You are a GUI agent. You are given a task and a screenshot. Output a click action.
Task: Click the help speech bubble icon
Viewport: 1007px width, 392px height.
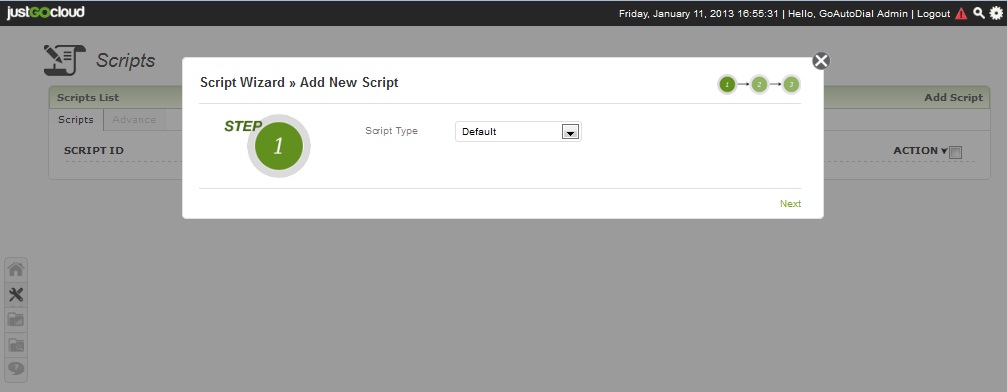16,369
